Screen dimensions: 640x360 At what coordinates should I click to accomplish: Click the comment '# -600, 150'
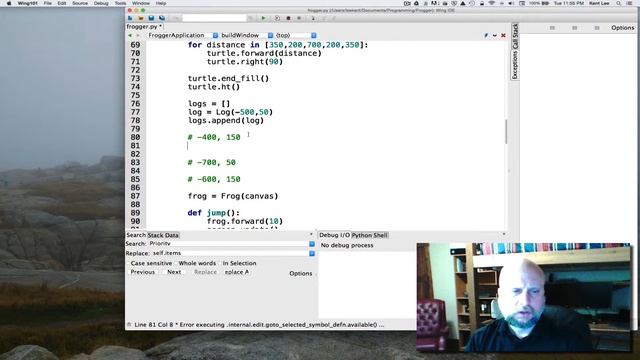pos(214,179)
